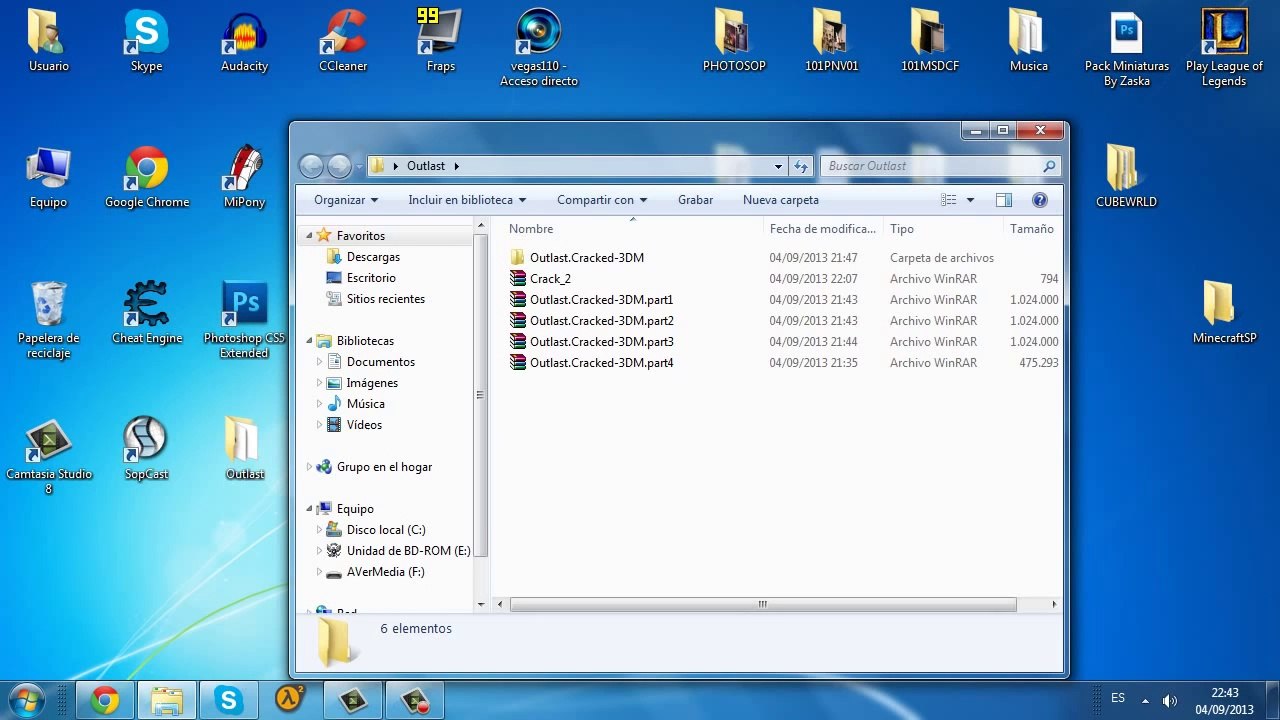Image resolution: width=1280 pixels, height=720 pixels.
Task: Launch Camtasia Studio 8 desktop shortcut
Action: [48, 456]
